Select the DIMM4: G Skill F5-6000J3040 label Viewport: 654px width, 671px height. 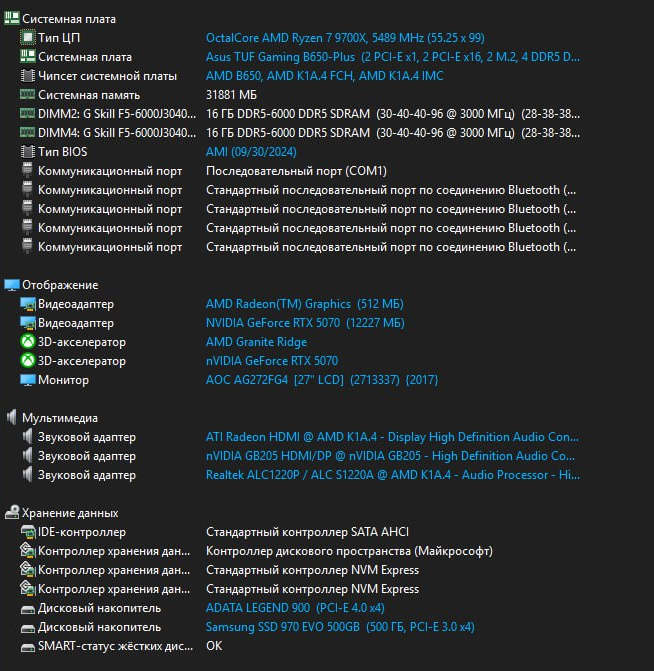coord(117,133)
